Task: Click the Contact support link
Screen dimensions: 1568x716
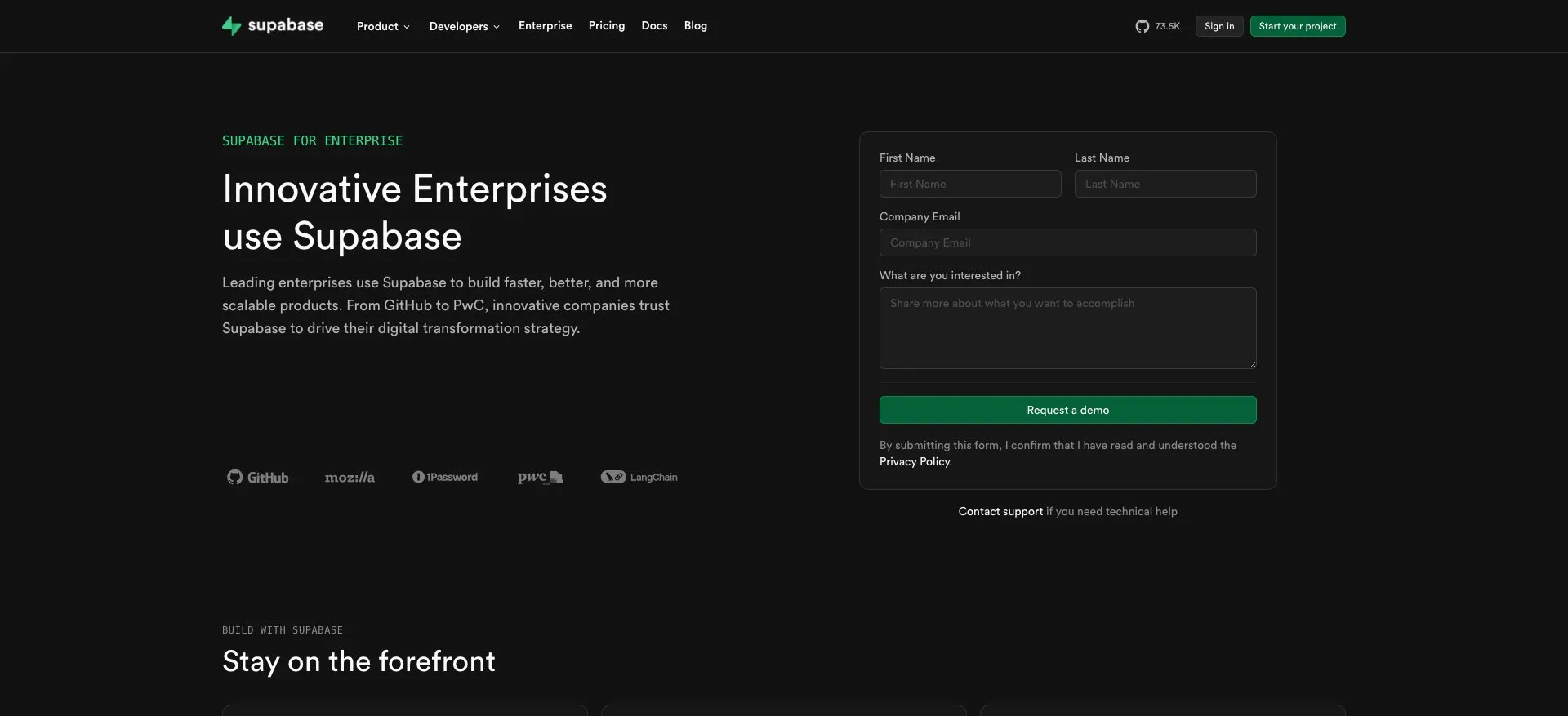Action: click(x=1000, y=511)
